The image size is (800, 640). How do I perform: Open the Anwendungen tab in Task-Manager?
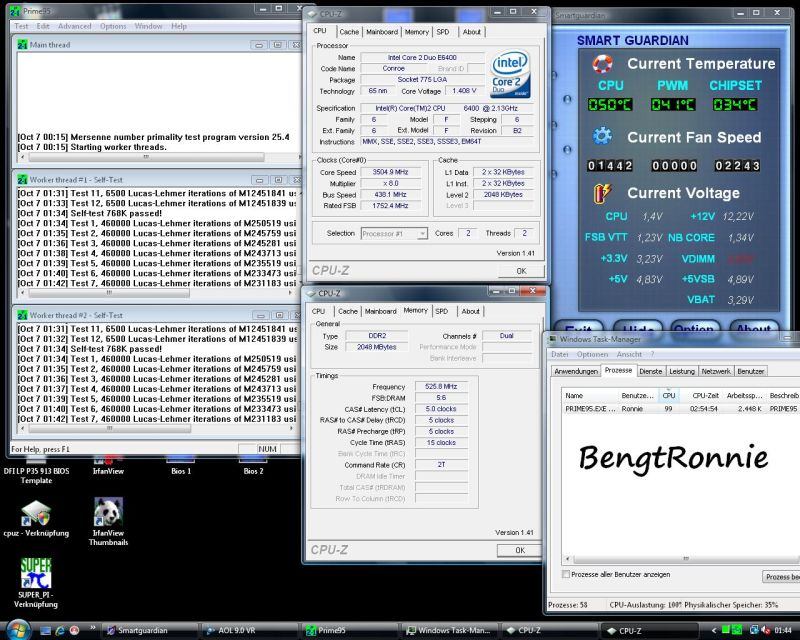pos(576,371)
